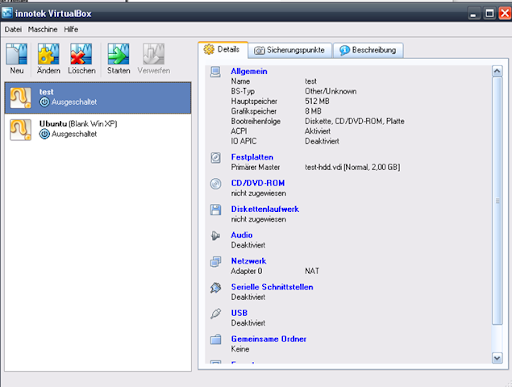The height and width of the screenshot is (387, 512).
Task: Select the Ubuntu (Blank Win XP) machine
Action: click(98, 130)
